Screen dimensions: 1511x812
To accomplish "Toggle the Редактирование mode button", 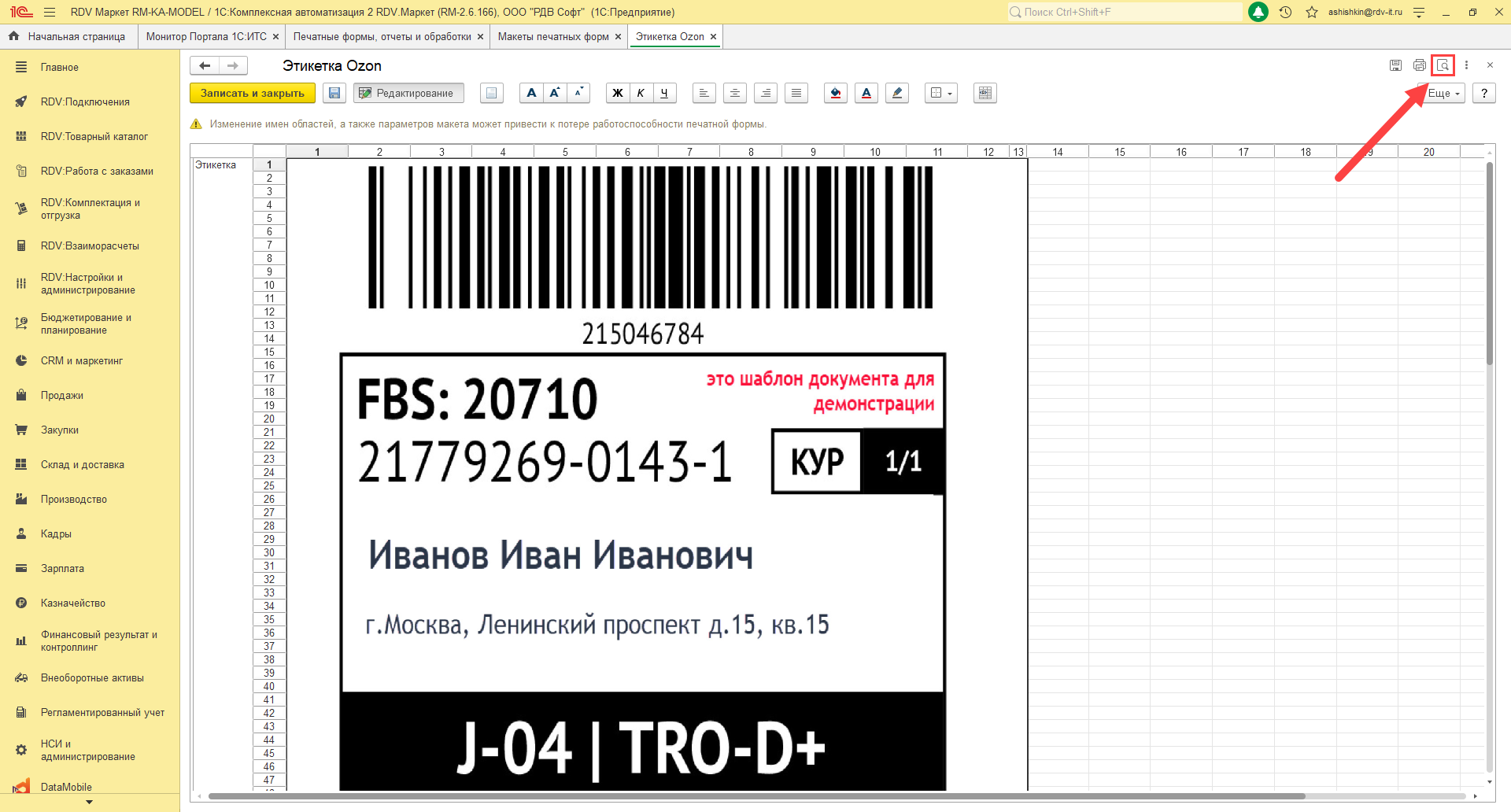I will pyautogui.click(x=408, y=93).
